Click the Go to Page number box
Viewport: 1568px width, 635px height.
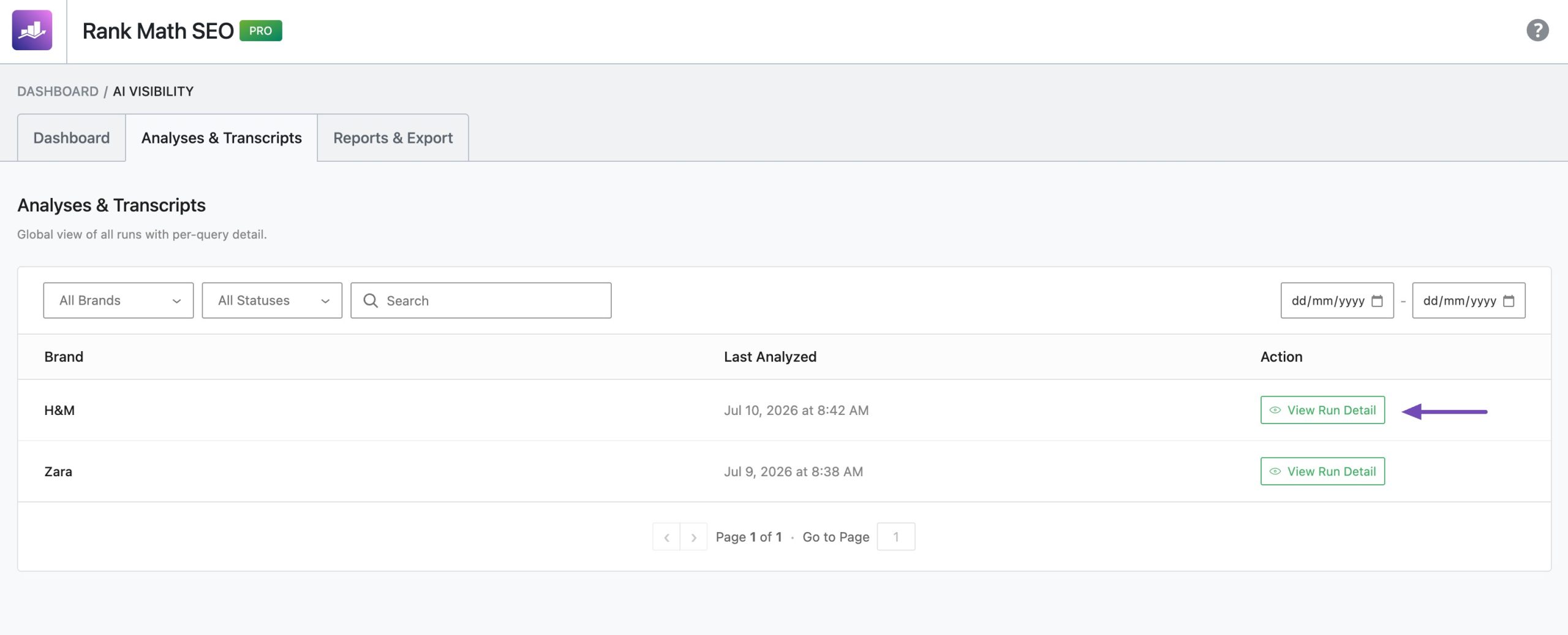click(x=896, y=537)
